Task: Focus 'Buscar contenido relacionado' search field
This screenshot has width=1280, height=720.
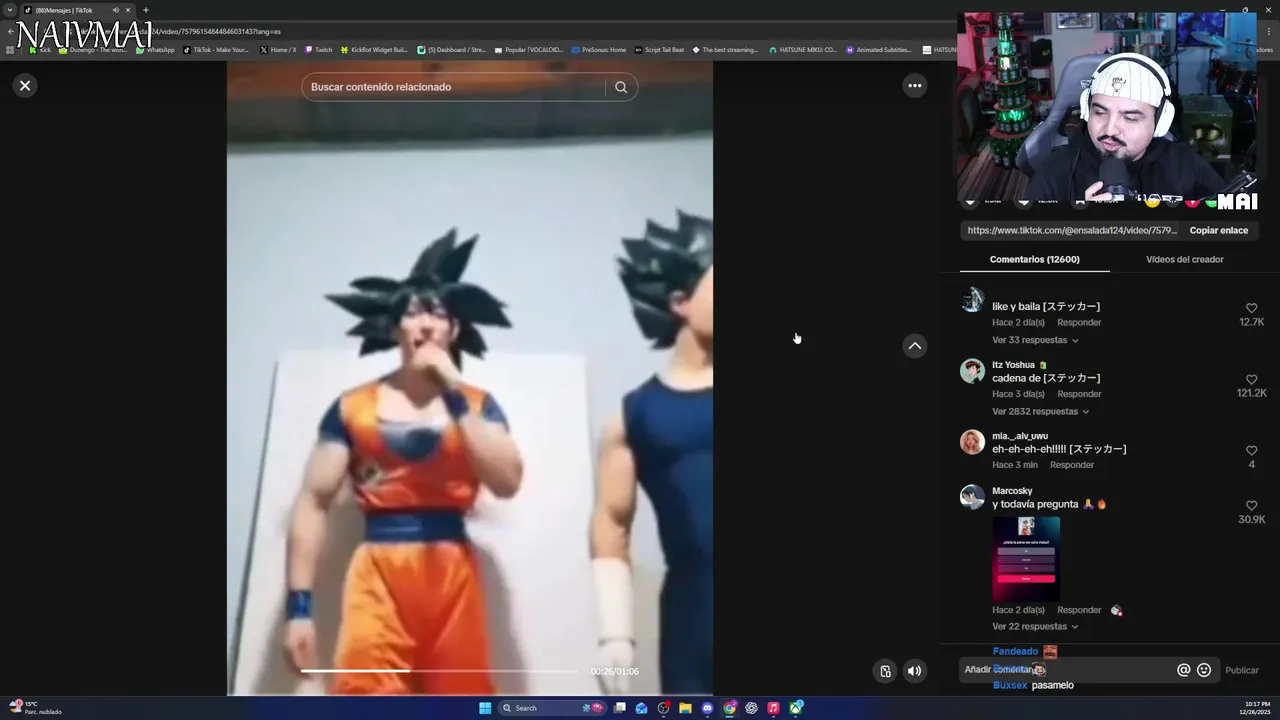Action: pos(456,87)
